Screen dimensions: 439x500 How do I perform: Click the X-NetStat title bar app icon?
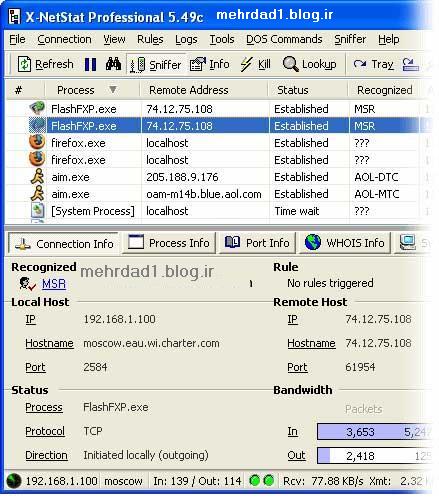[15, 16]
